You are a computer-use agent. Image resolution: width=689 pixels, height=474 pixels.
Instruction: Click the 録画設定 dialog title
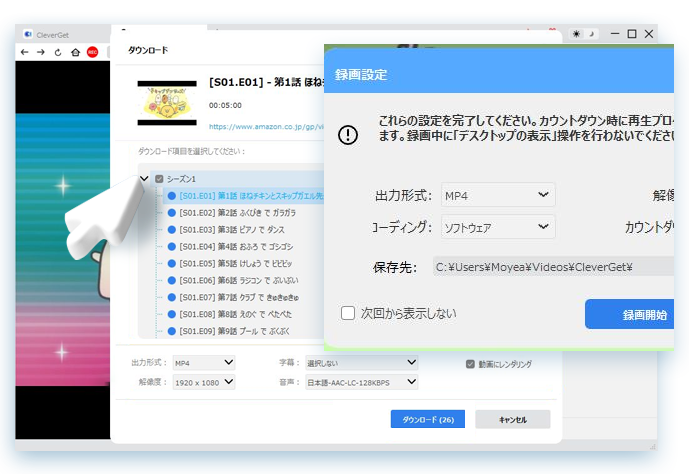(361, 75)
